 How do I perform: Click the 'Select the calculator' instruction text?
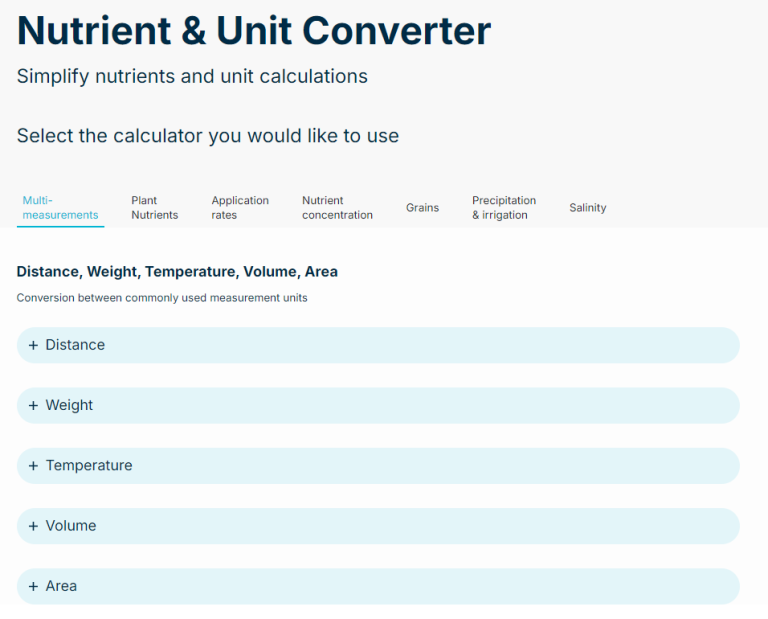[x=208, y=136]
